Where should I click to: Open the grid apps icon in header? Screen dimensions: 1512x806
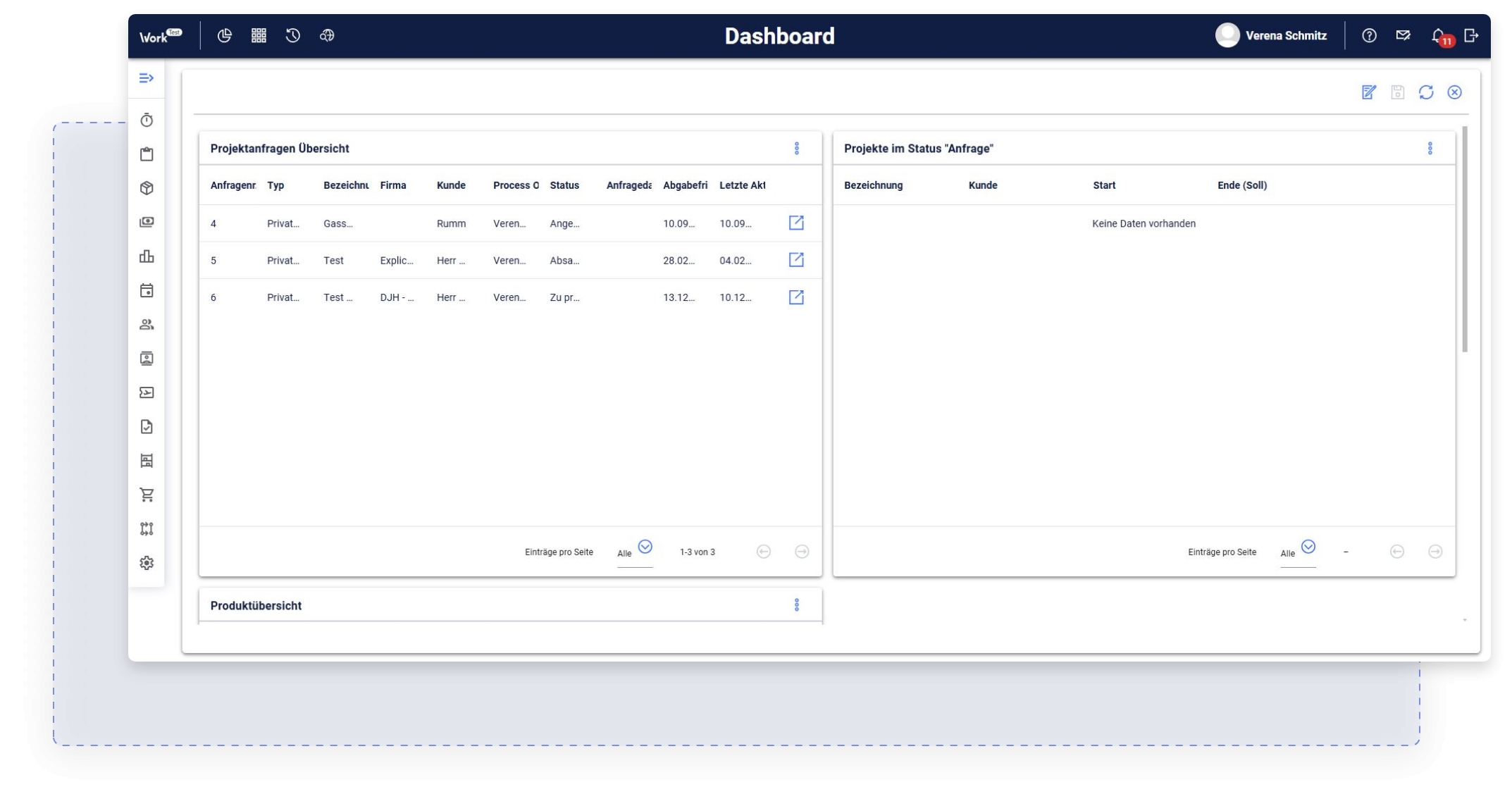click(259, 36)
